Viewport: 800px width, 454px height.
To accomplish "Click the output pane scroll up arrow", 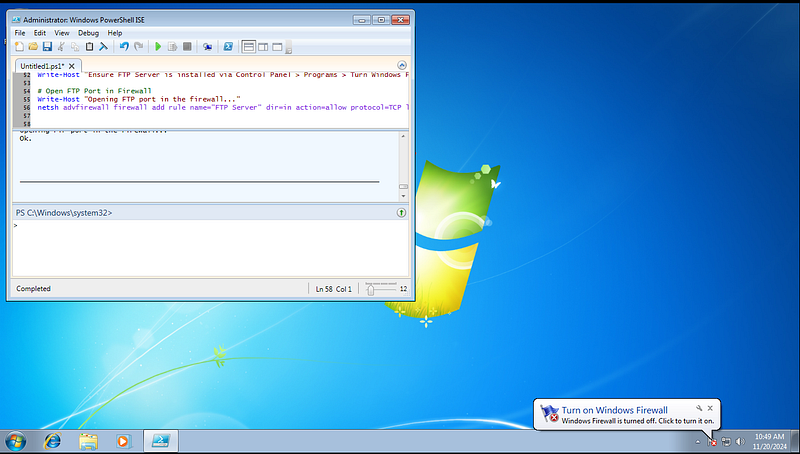I will 403,136.
